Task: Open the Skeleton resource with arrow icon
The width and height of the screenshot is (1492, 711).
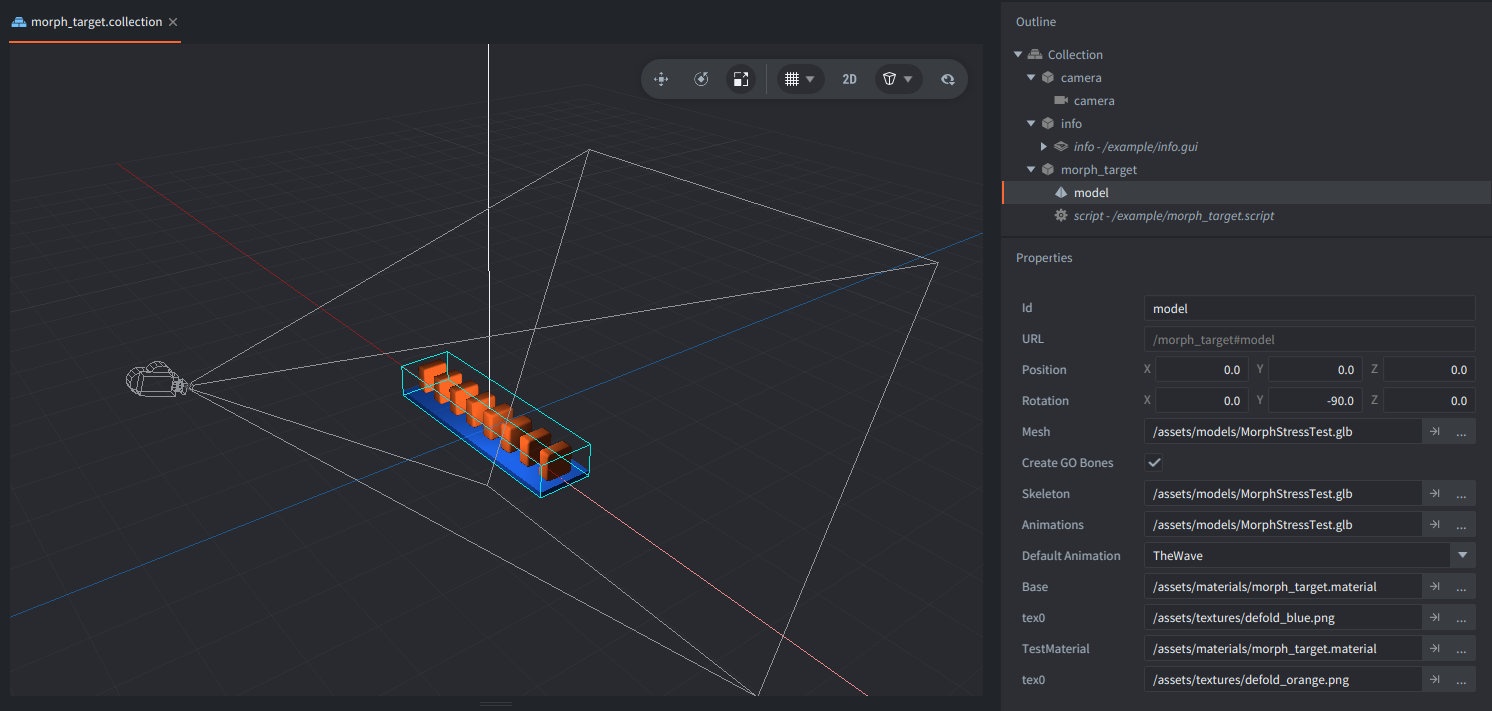Action: pos(1435,494)
